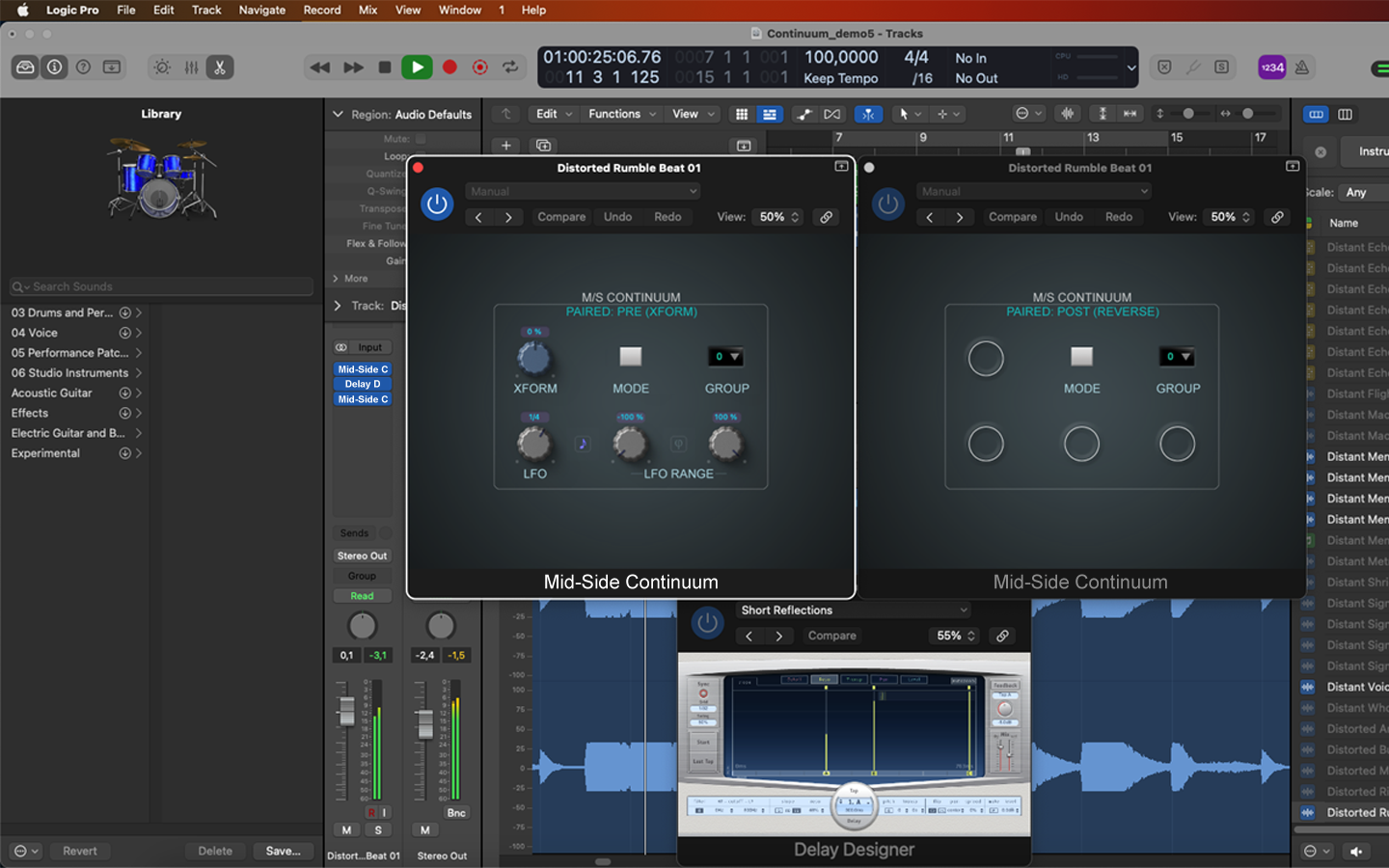The image size is (1389, 868).
Task: Load next preset in the PRE Continuum window
Action: pyautogui.click(x=508, y=217)
